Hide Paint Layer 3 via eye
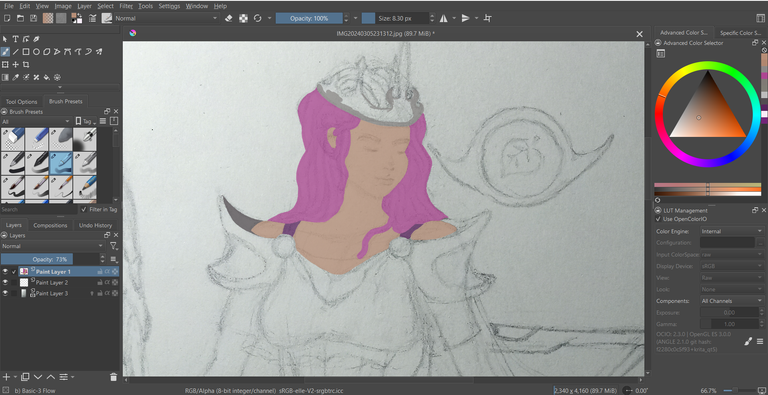 5,293
